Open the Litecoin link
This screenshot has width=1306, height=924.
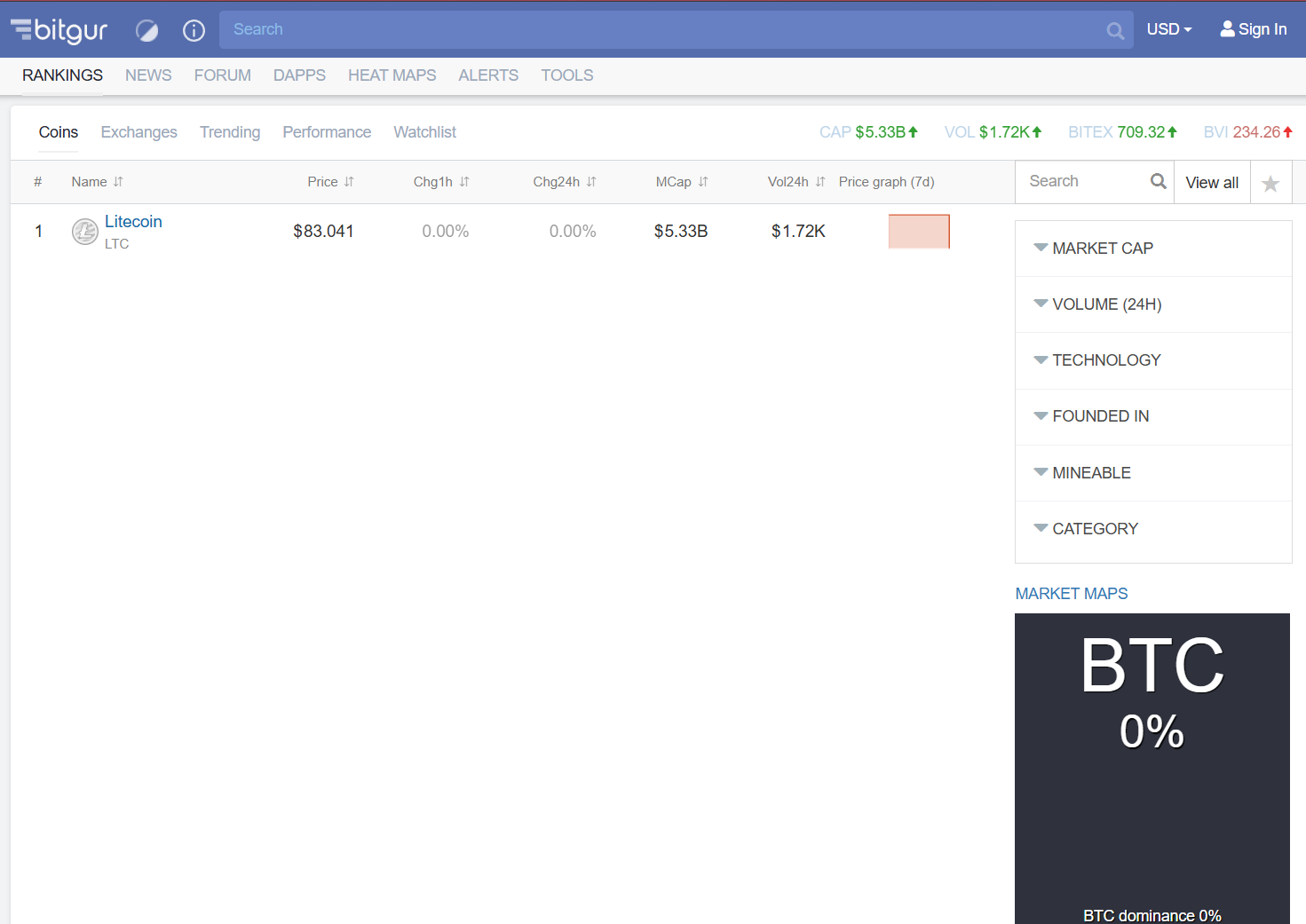[x=133, y=222]
